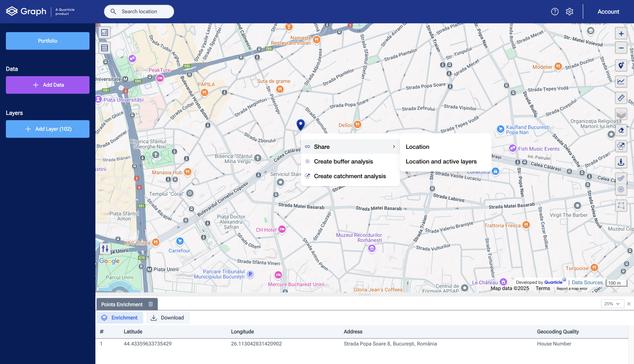This screenshot has height=364, width=634.
Task: Toggle the table view panel icon
Action: click(x=105, y=48)
